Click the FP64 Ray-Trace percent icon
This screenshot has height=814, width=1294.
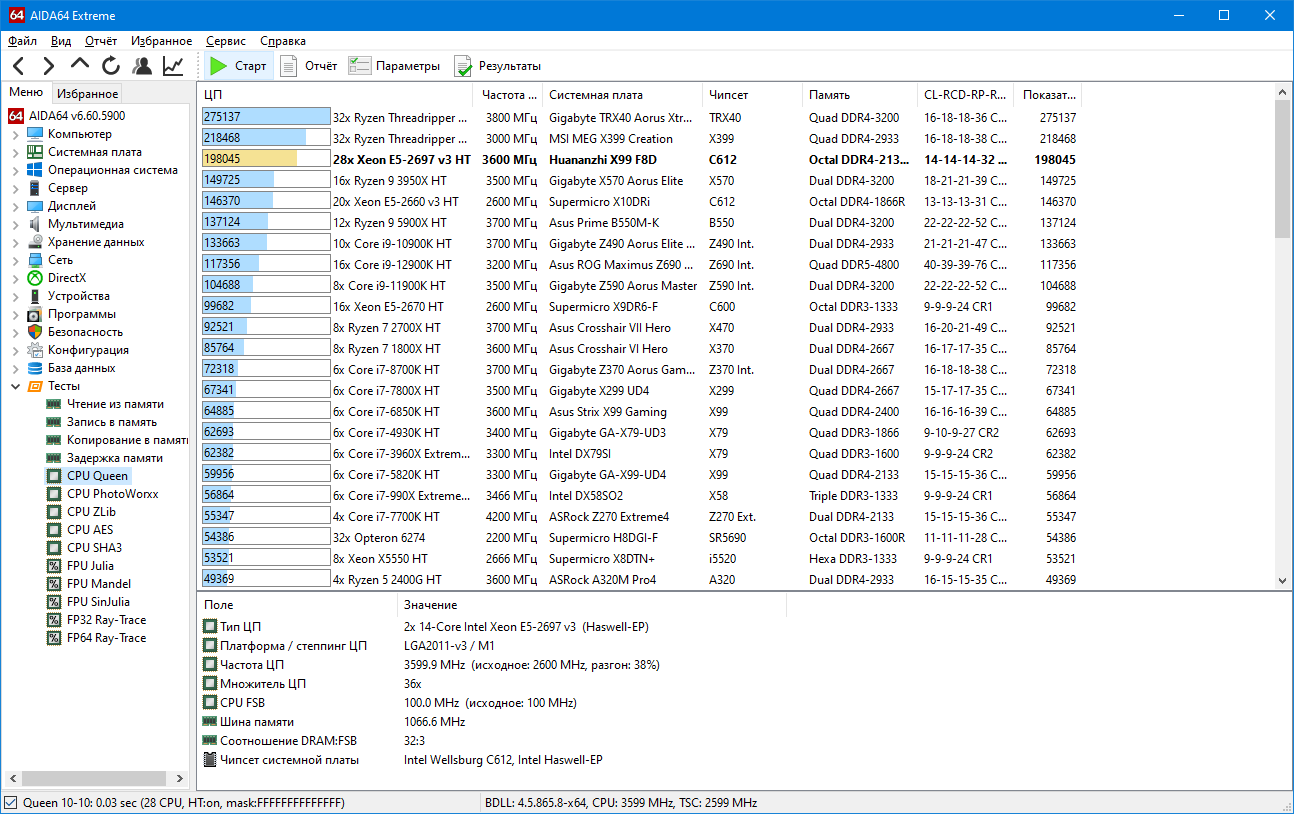(x=54, y=638)
